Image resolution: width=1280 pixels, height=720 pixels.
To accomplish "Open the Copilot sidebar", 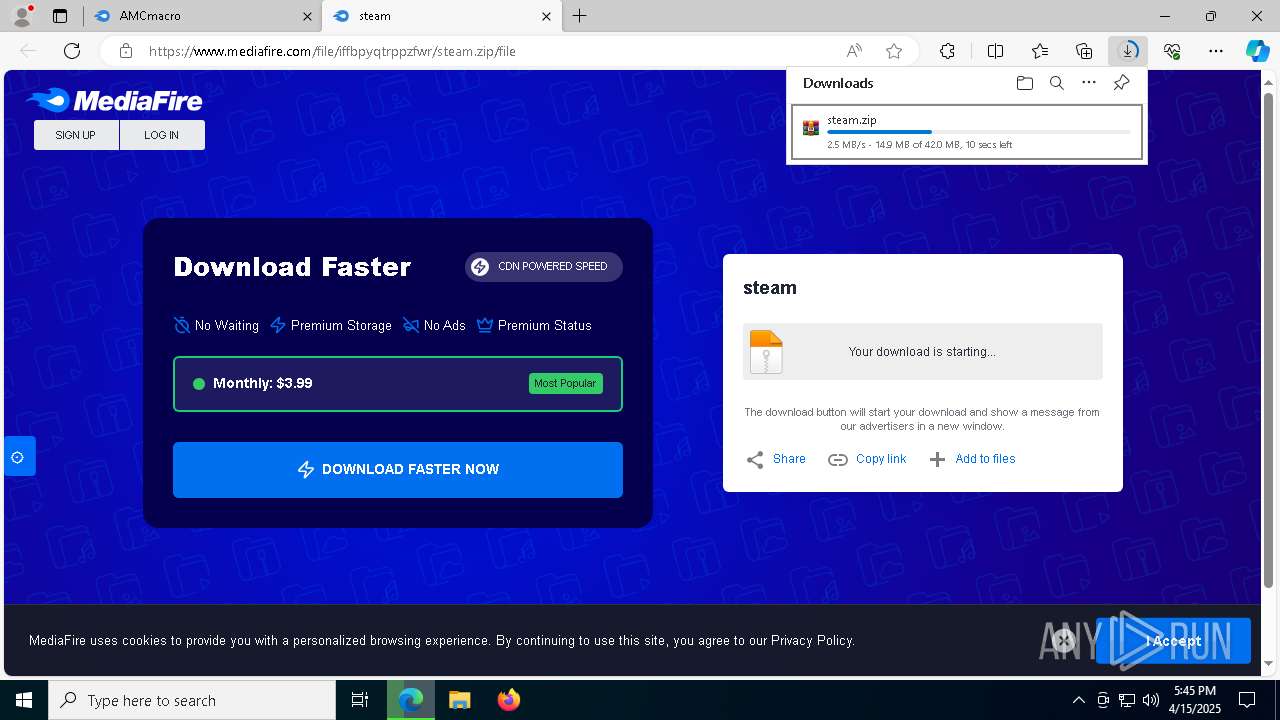I will pyautogui.click(x=1258, y=51).
